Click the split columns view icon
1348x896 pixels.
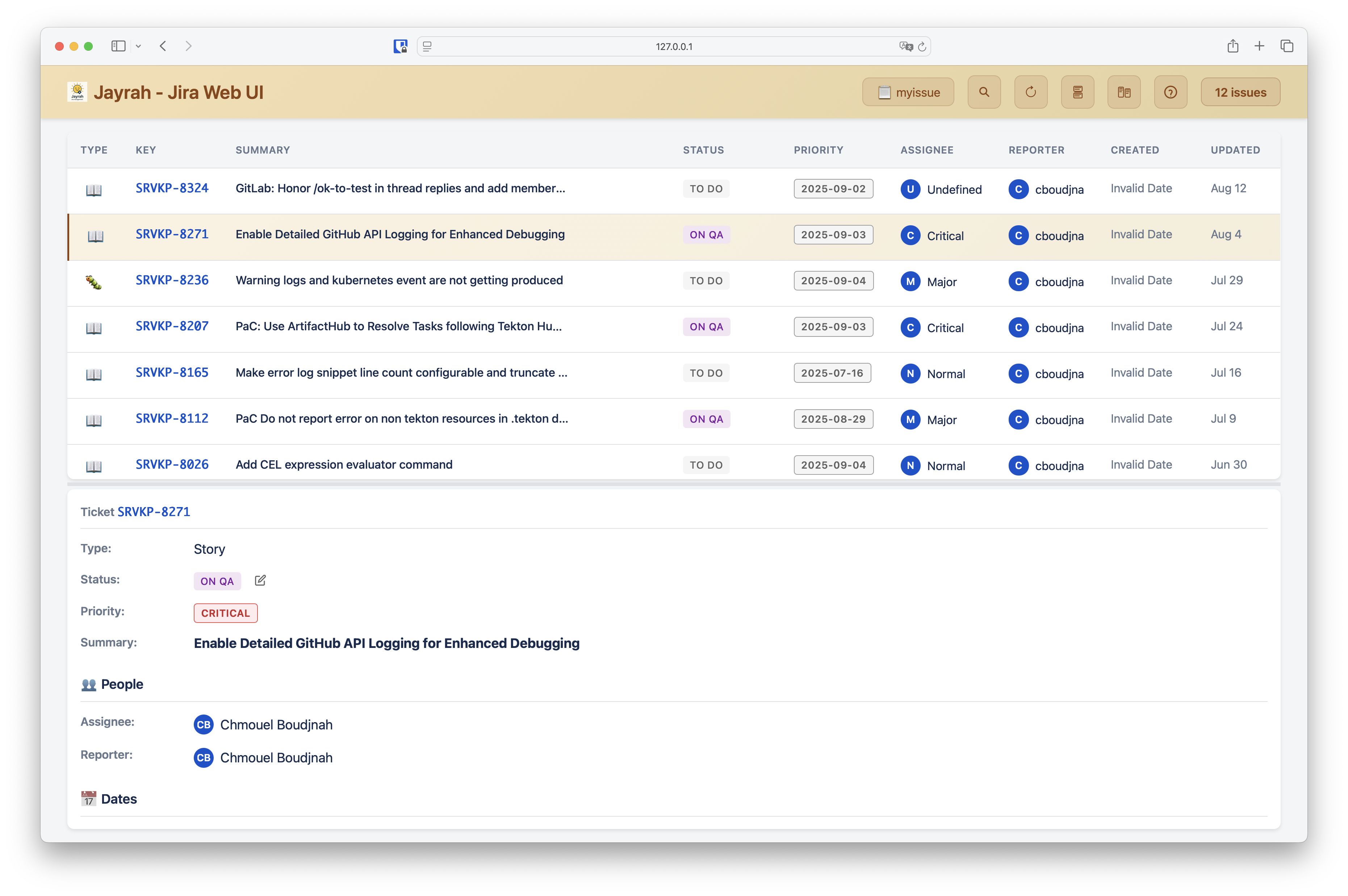[1123, 92]
